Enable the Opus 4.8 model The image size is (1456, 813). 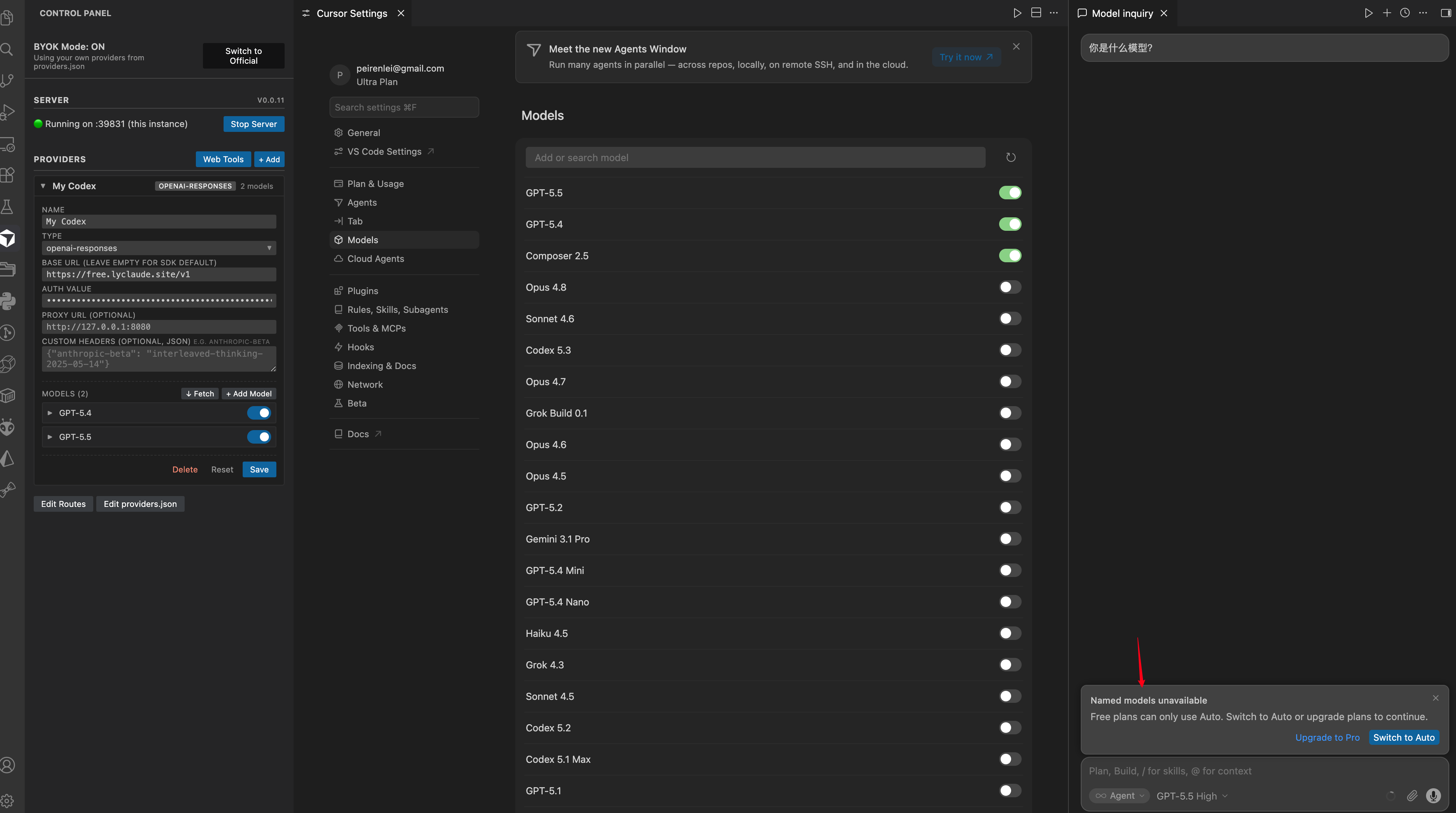(x=1010, y=287)
